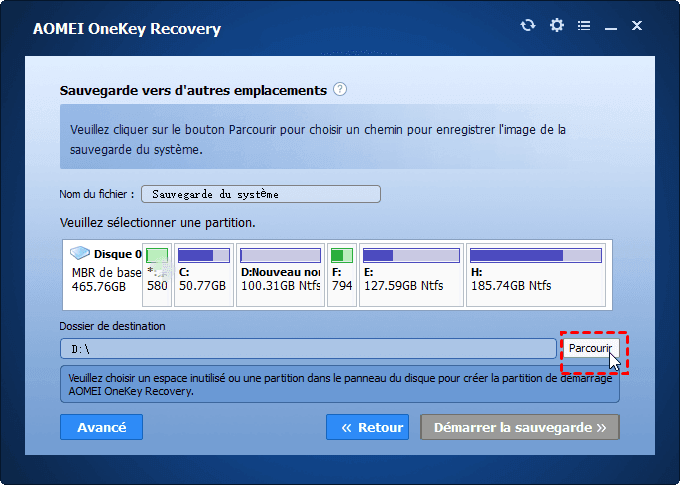The height and width of the screenshot is (485, 680).
Task: Select the F: 794 partition
Action: click(342, 275)
